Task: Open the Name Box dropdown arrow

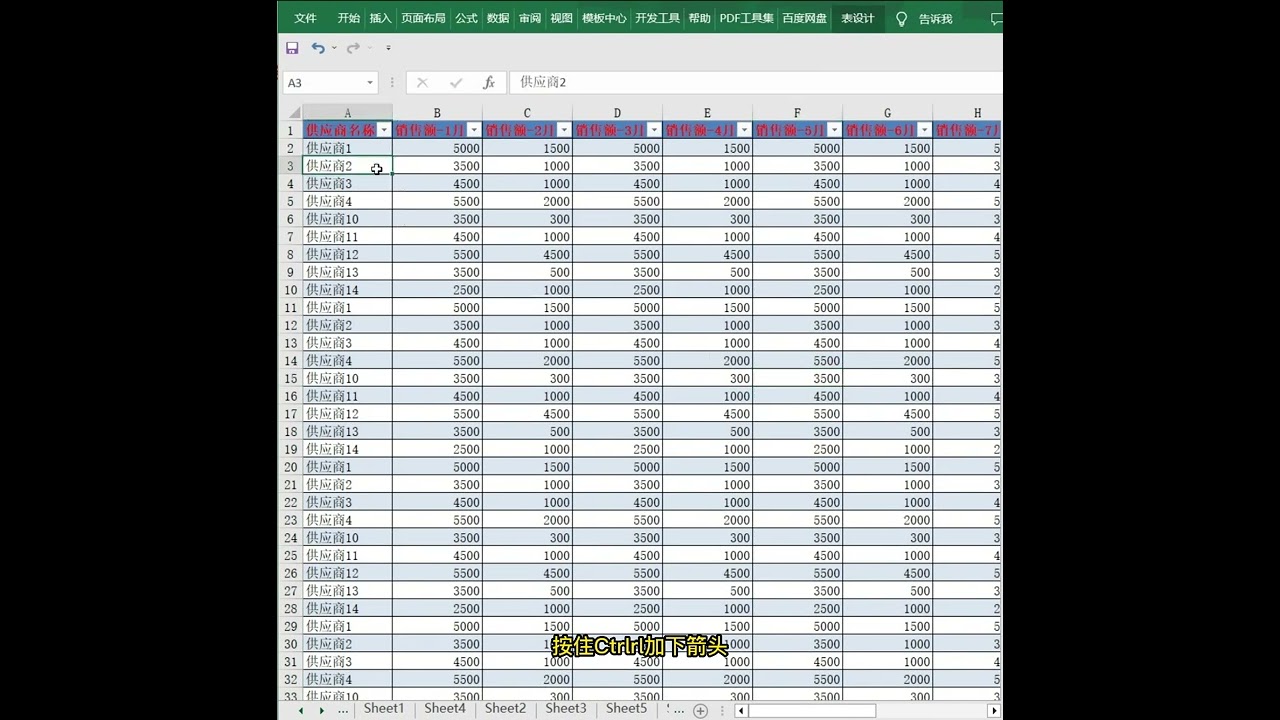Action: (370, 83)
